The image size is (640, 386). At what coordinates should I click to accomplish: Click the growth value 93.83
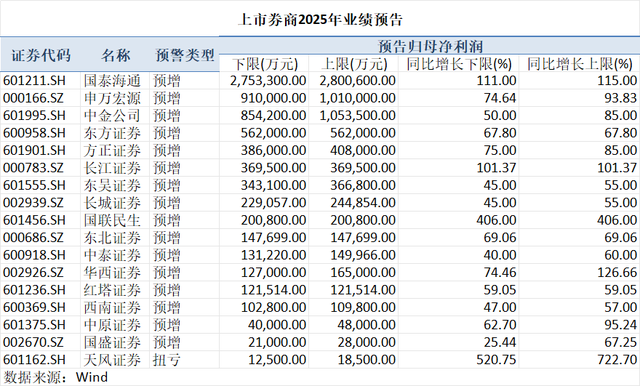pos(620,98)
